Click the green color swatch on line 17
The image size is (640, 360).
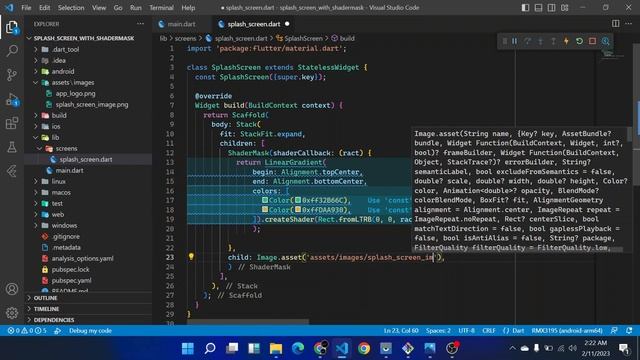point(298,200)
